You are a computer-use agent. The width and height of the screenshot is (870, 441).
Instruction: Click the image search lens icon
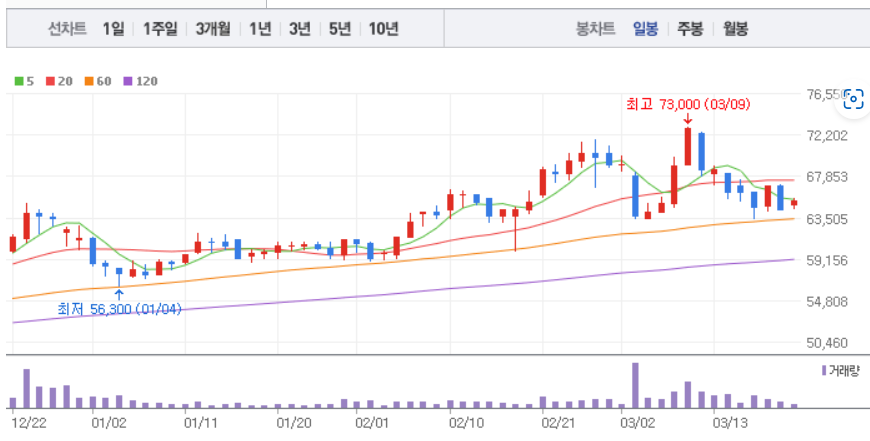(854, 100)
